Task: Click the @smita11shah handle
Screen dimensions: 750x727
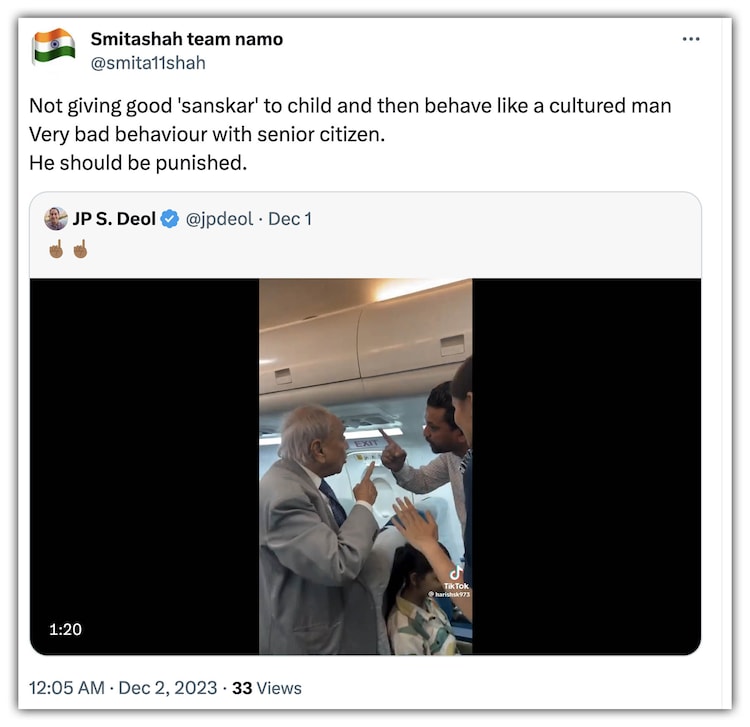Action: [148, 62]
